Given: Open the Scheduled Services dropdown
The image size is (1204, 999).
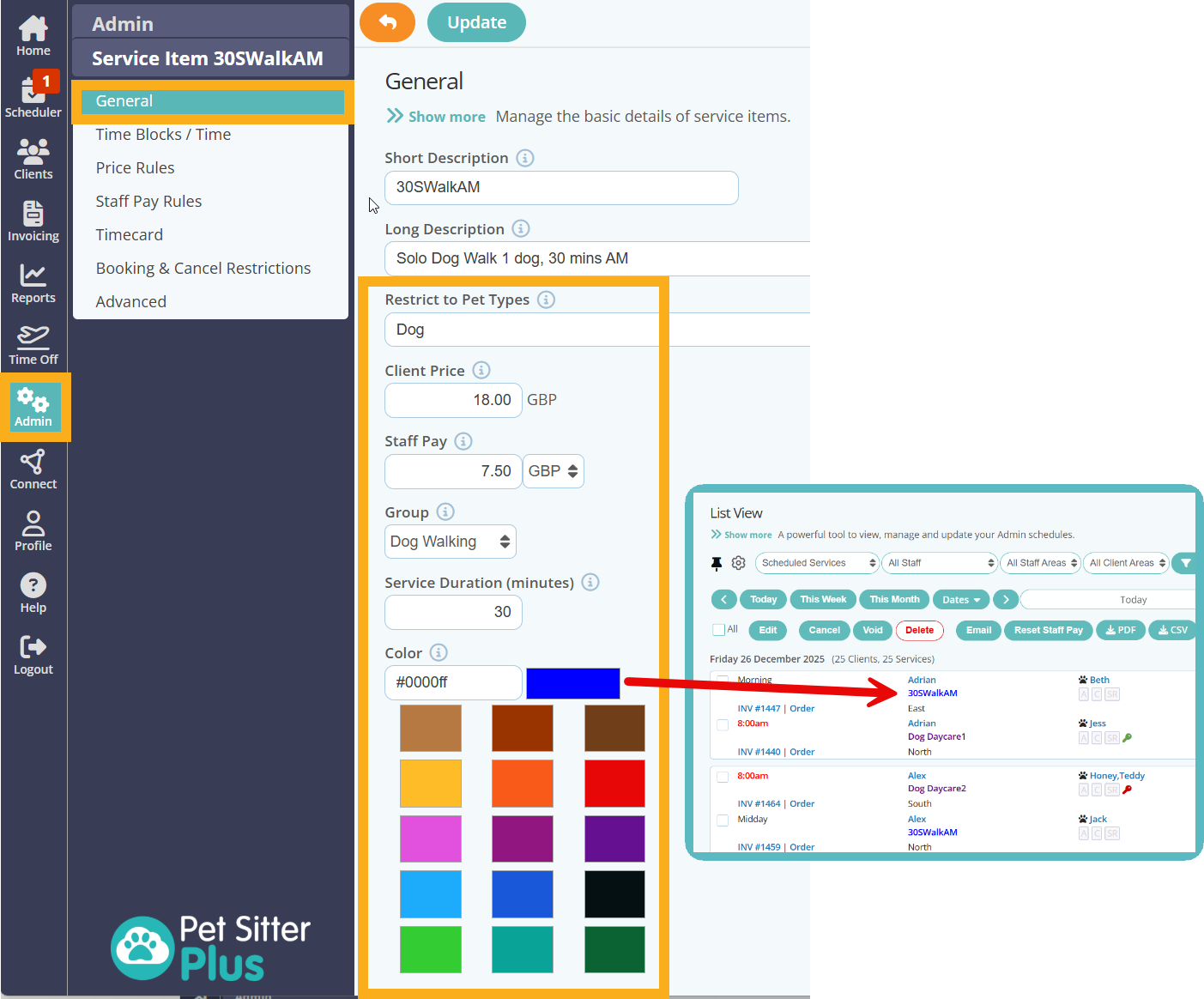Looking at the screenshot, I should [815, 562].
